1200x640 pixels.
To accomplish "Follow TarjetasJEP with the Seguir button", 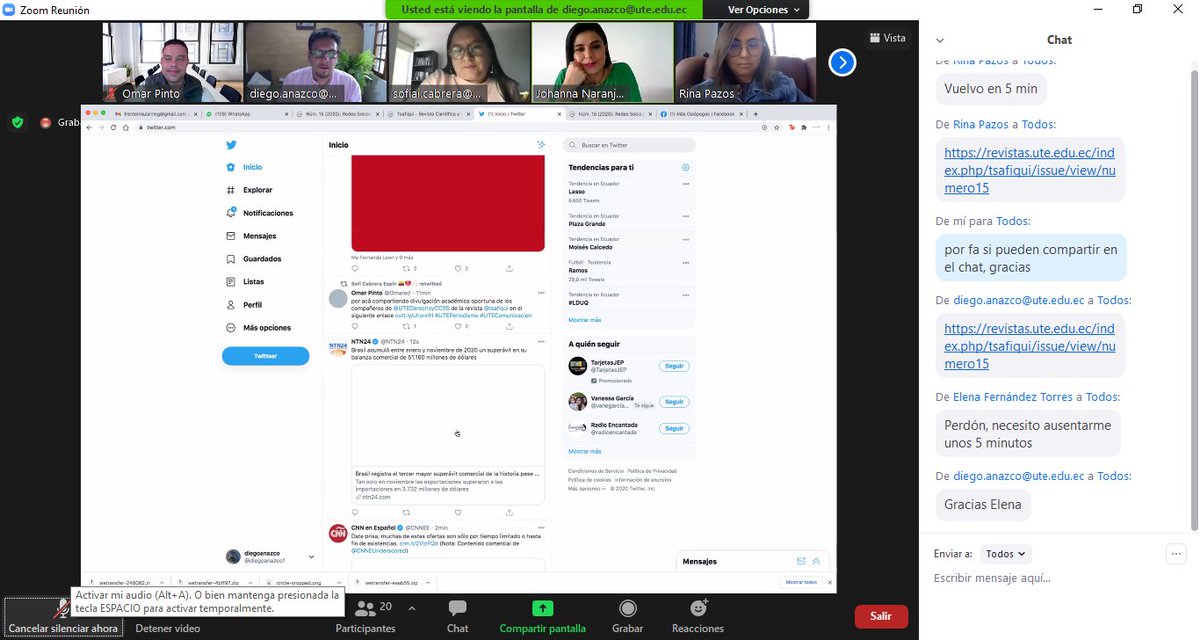I will [675, 367].
